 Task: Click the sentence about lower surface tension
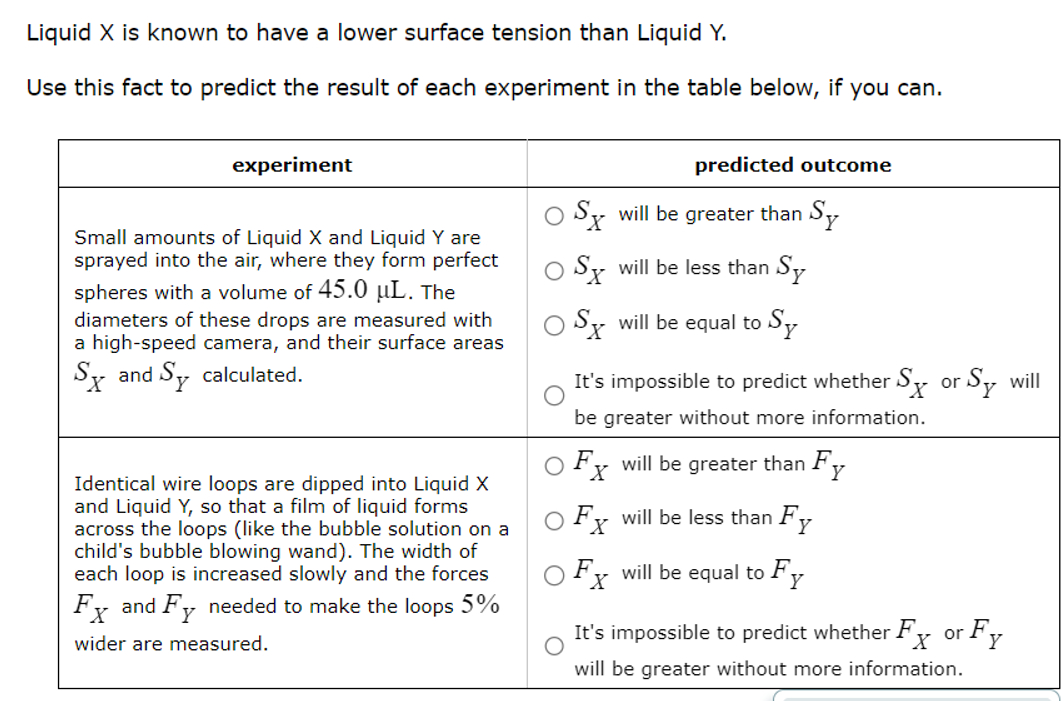280,32
